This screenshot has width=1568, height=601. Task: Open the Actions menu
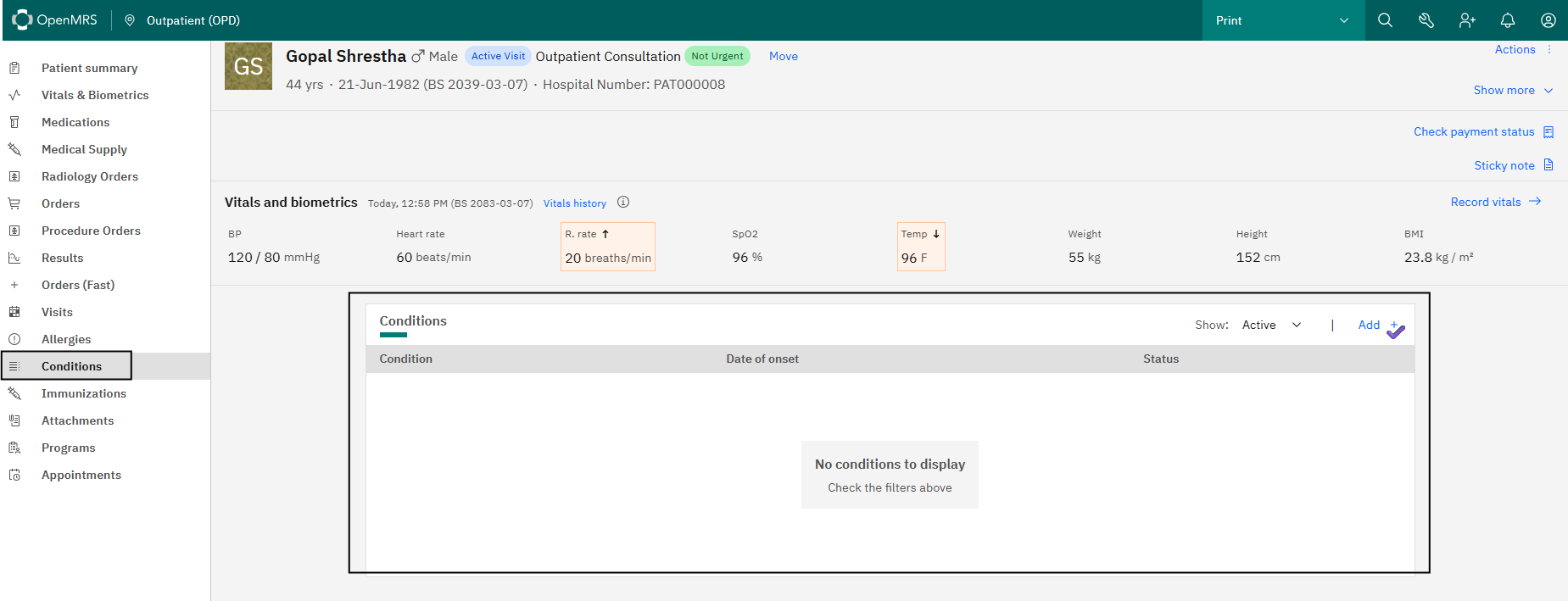coord(1515,49)
